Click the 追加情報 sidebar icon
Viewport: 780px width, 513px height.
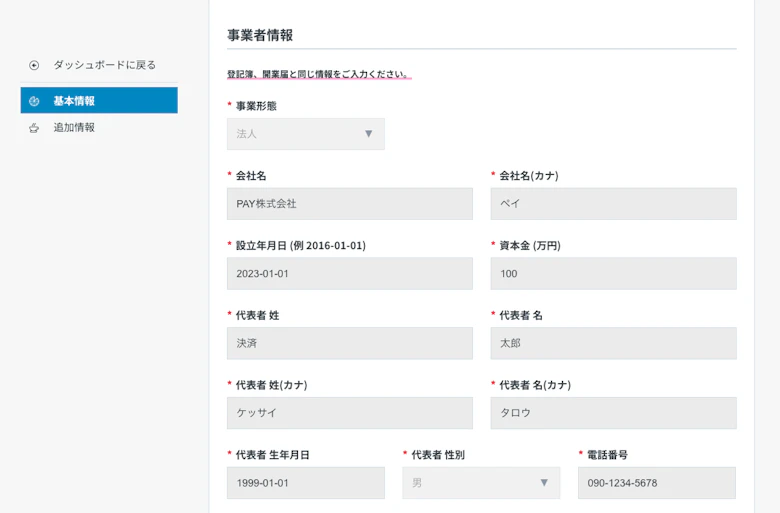[x=34, y=128]
